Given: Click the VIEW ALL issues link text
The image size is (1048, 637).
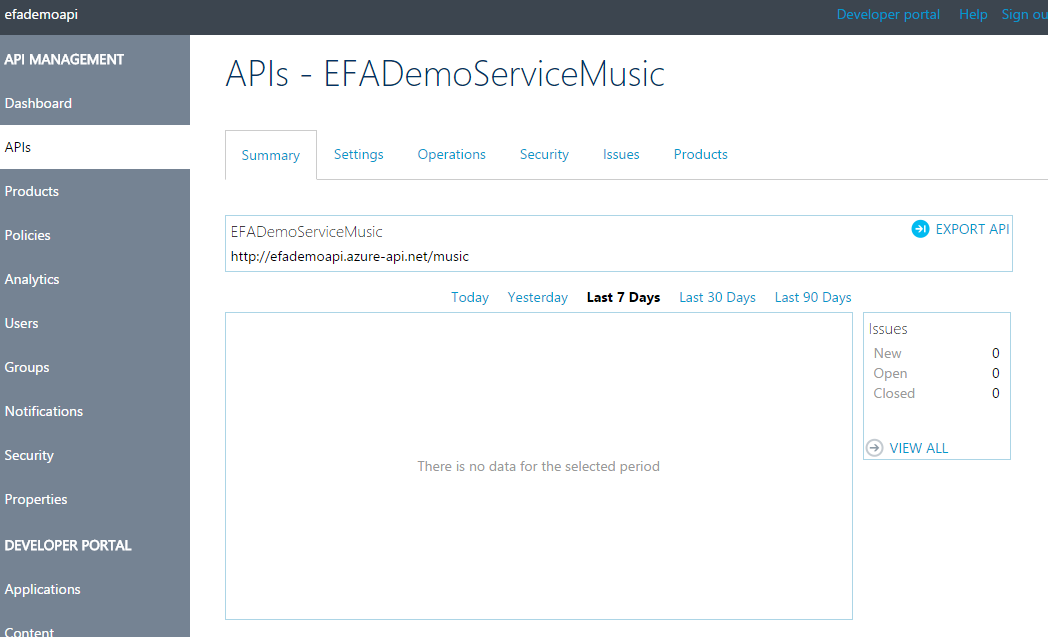Looking at the screenshot, I should (919, 449).
